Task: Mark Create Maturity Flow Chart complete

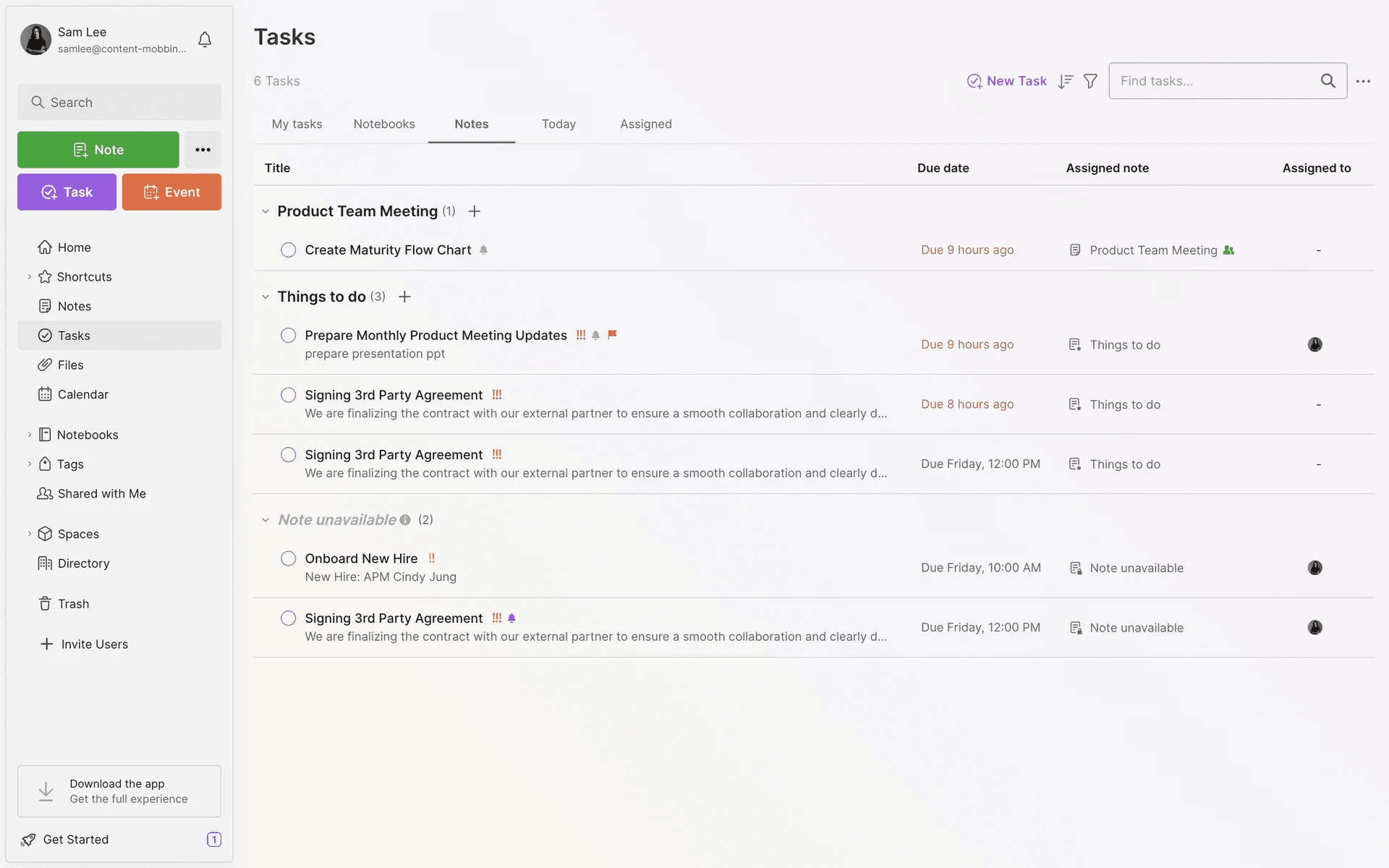Action: (288, 250)
